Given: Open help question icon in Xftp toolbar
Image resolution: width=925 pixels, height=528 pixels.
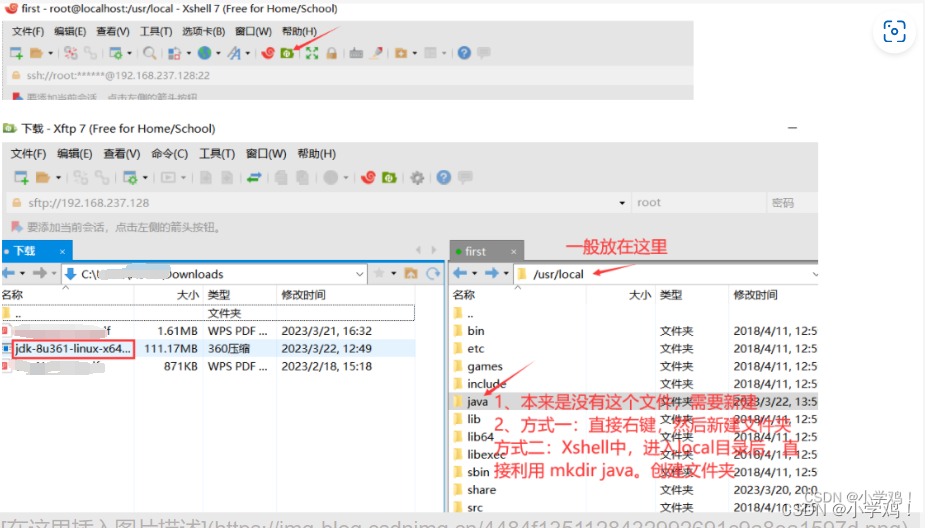Looking at the screenshot, I should pyautogui.click(x=444, y=178).
